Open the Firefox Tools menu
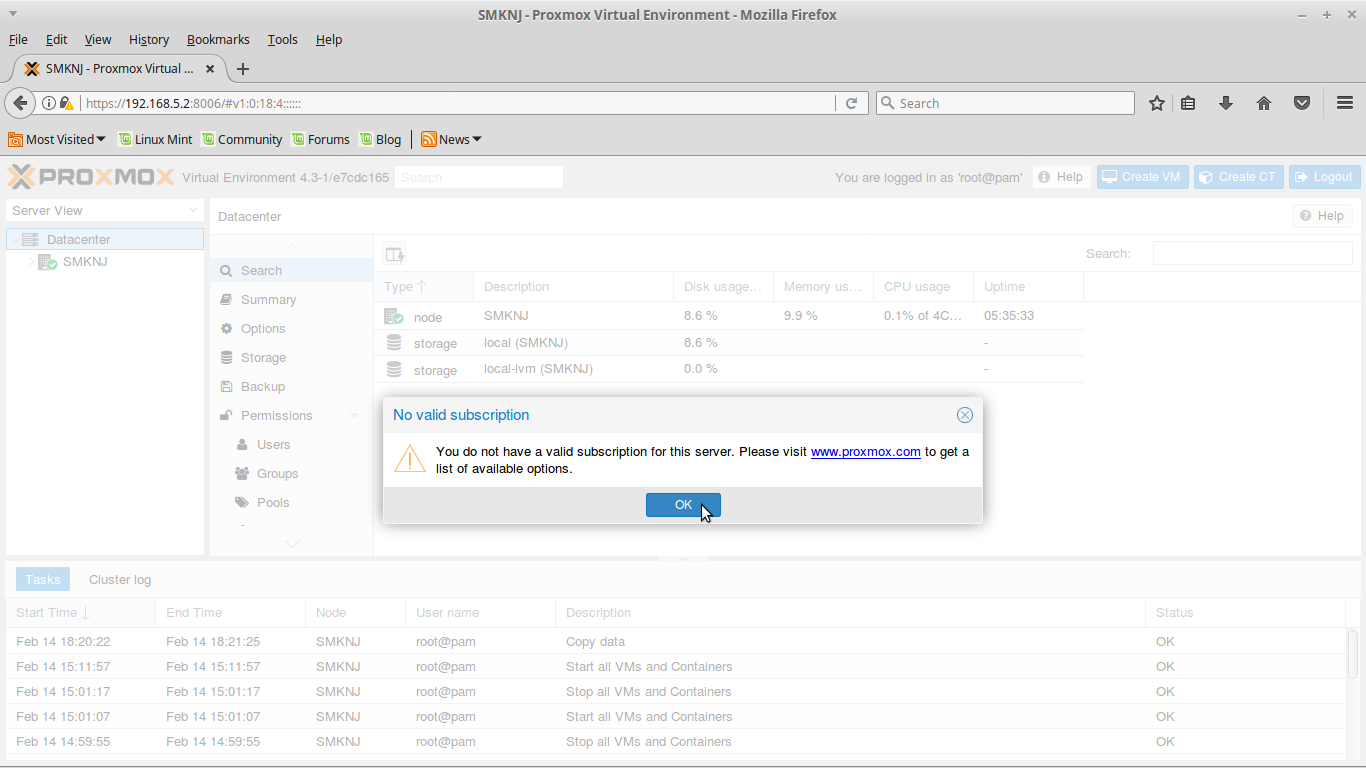The height and width of the screenshot is (768, 1366). [x=283, y=40]
